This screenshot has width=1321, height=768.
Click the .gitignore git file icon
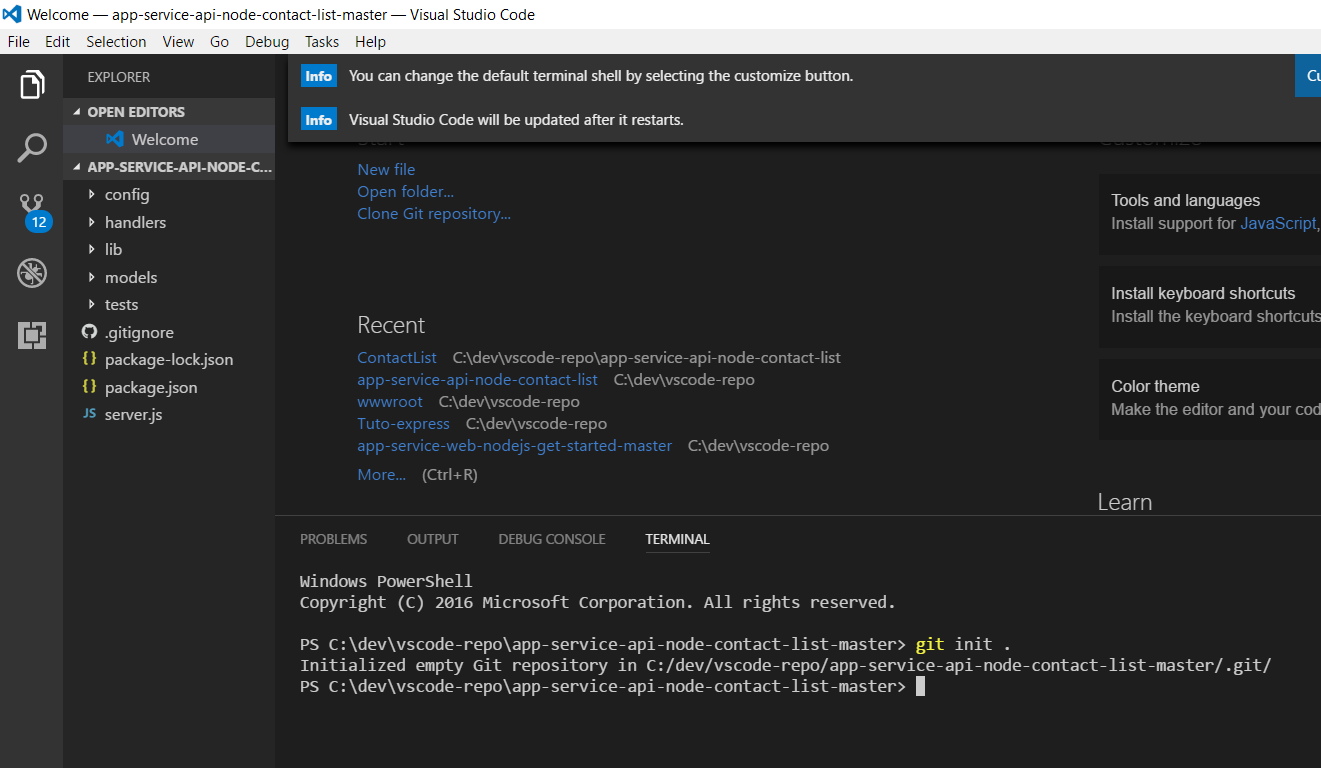[x=89, y=331]
